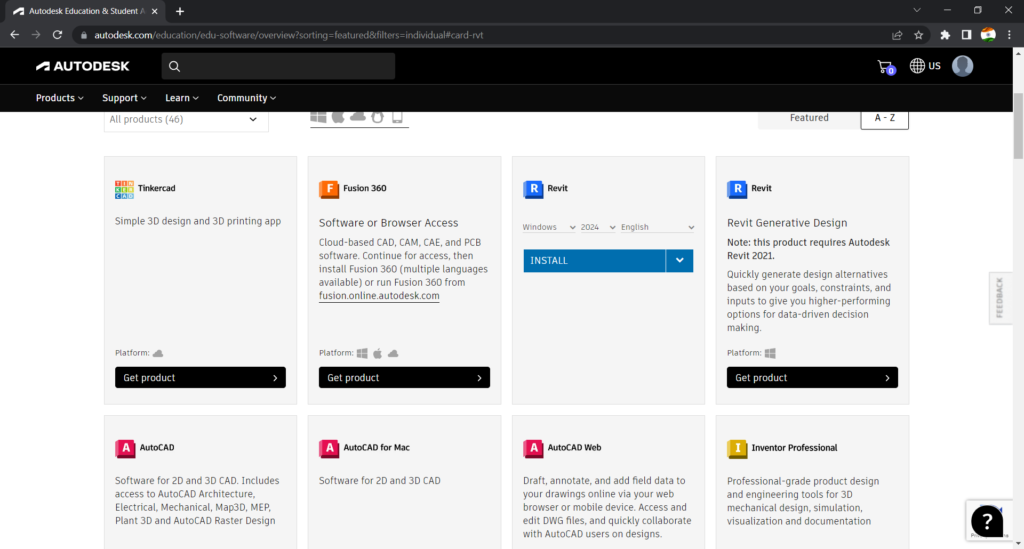Open the English language dropdown
1024x549 pixels.
click(x=657, y=227)
